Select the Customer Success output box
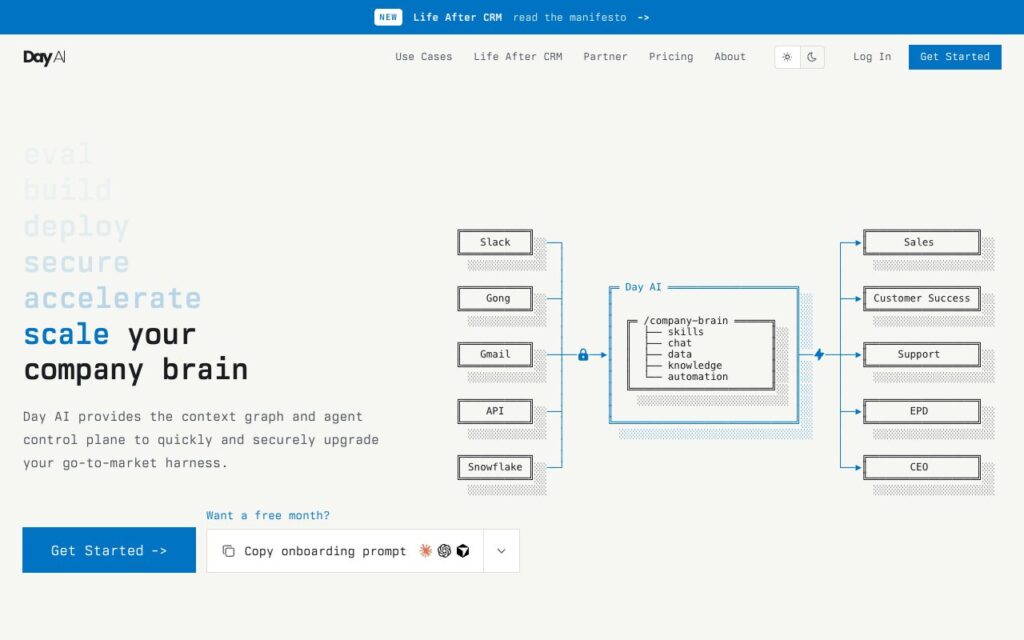 (x=921, y=298)
